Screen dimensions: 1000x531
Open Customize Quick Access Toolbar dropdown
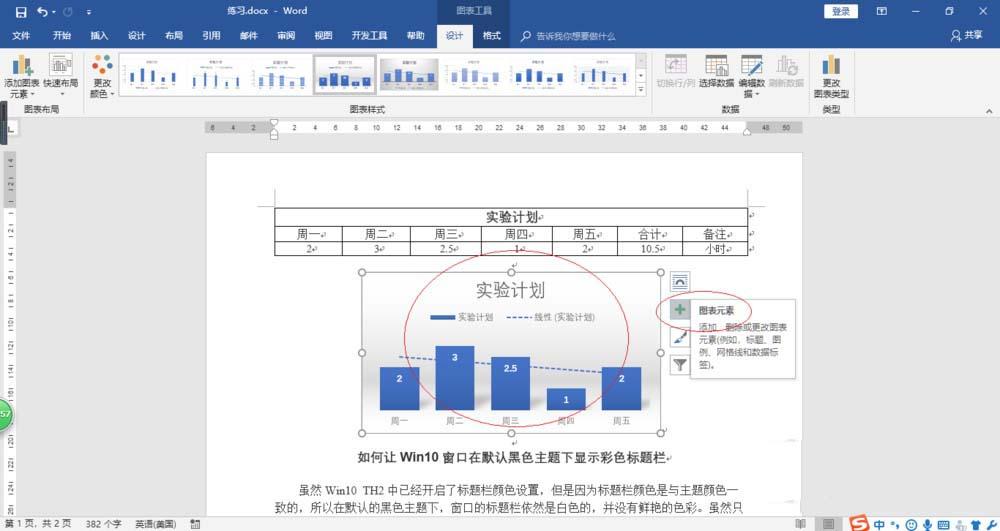pos(89,12)
